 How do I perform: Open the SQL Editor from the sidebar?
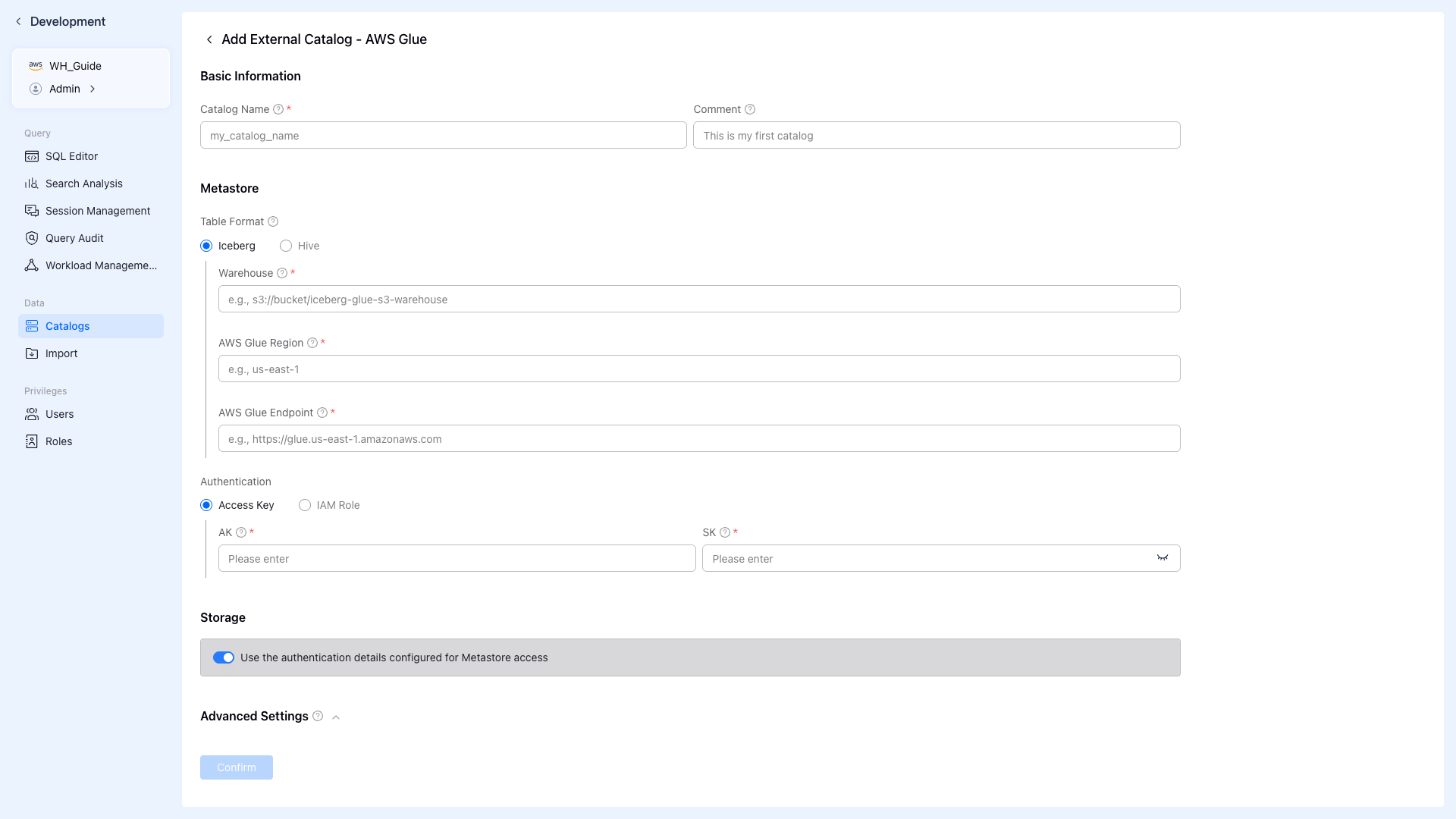(71, 156)
